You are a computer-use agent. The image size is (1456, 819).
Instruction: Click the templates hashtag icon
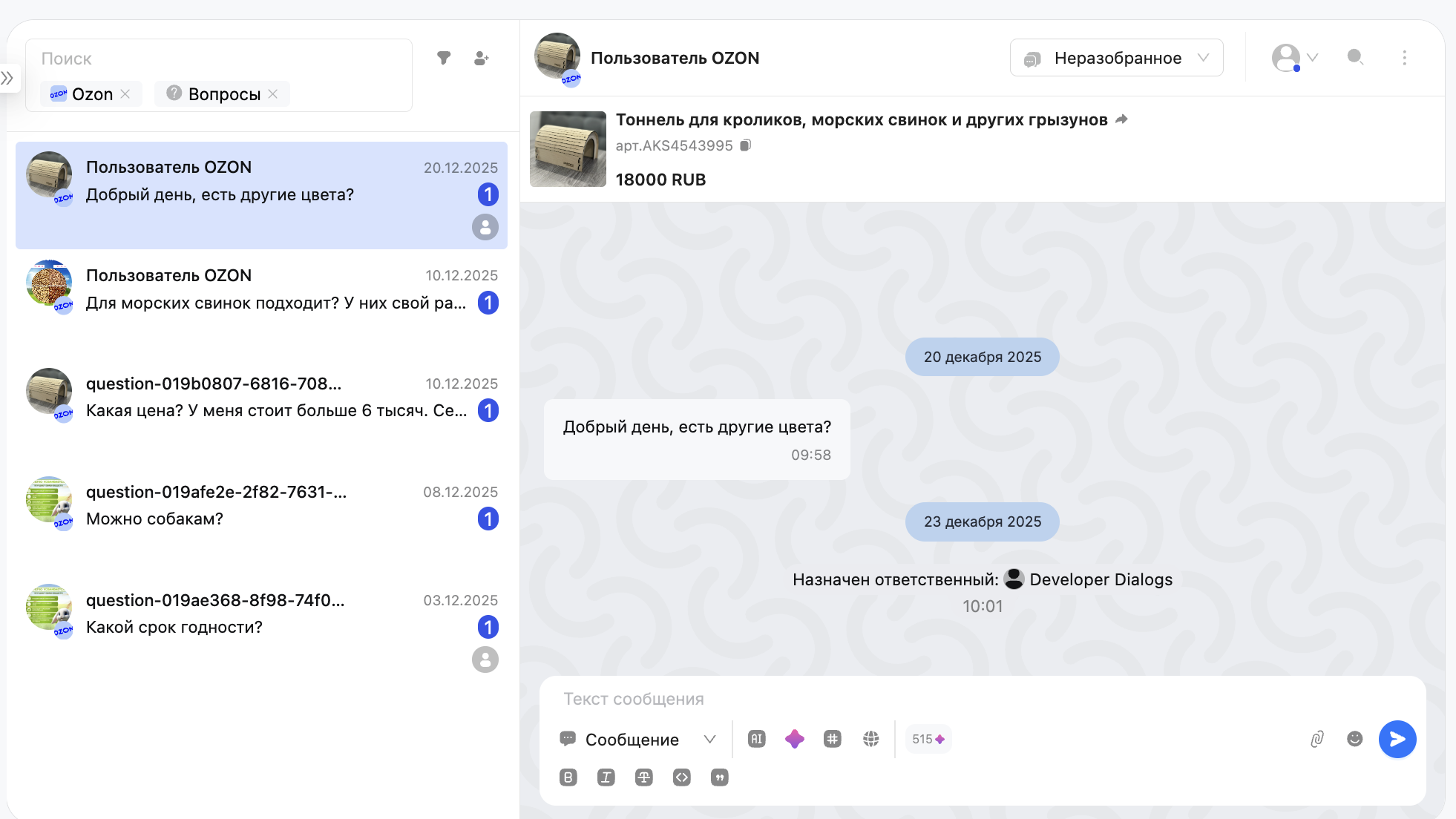pyautogui.click(x=833, y=739)
